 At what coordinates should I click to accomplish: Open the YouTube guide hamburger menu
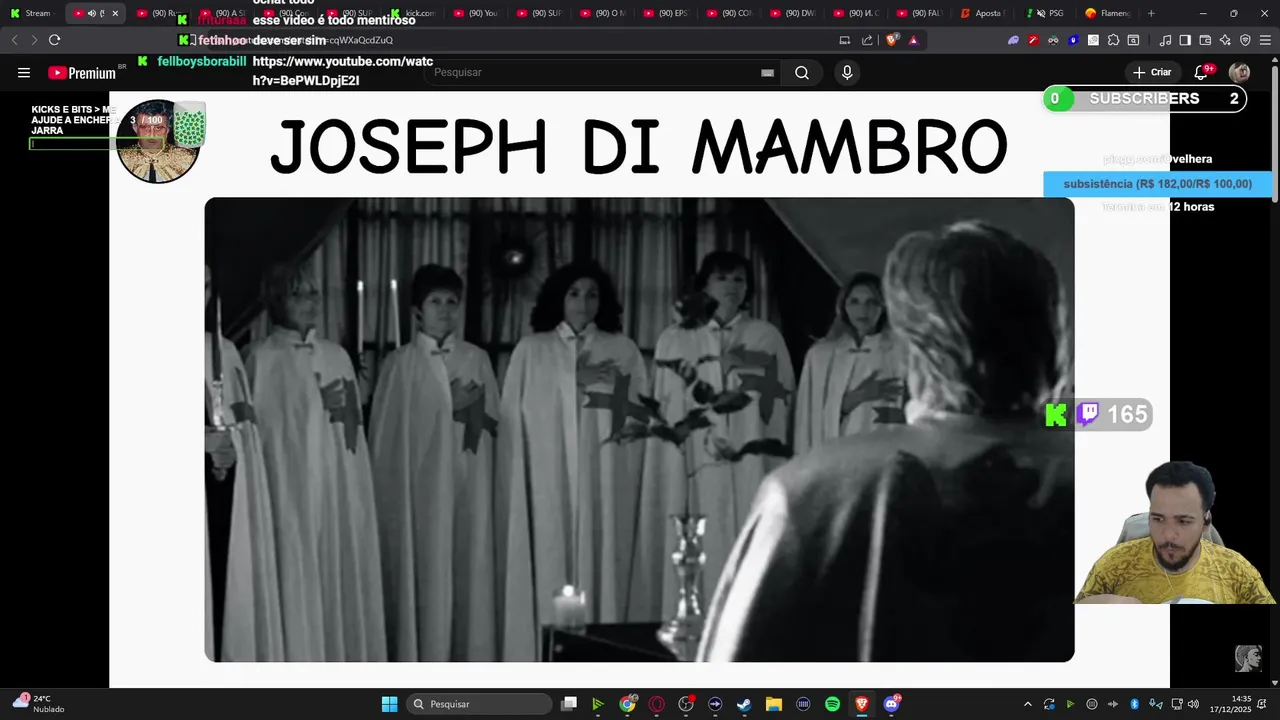[24, 73]
